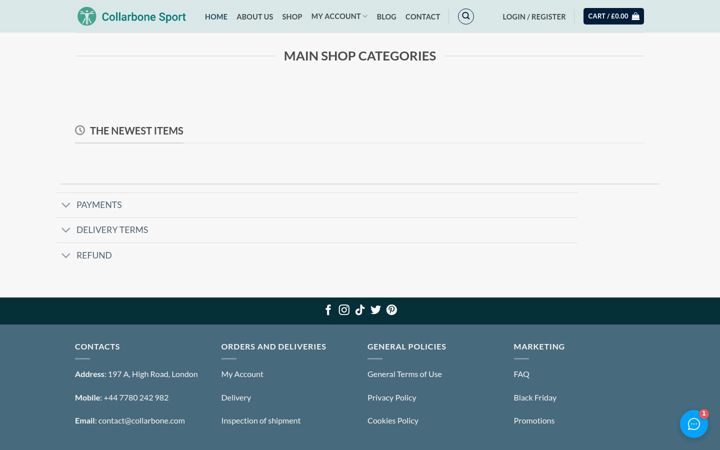The image size is (720, 450).
Task: Open Inspection of shipment link
Action: coord(261,421)
